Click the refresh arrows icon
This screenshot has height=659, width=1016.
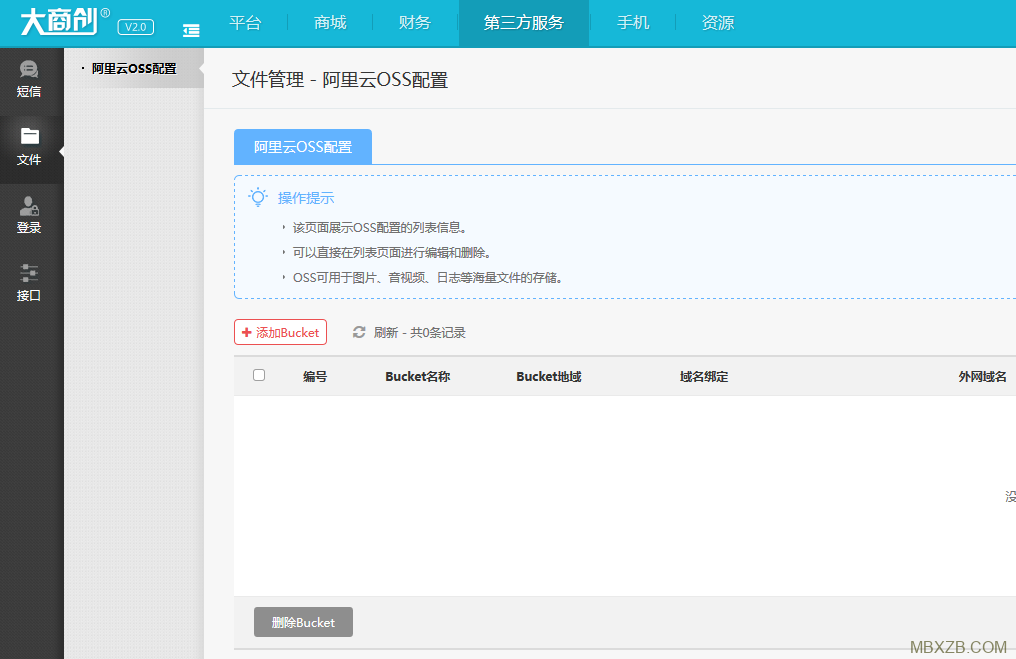click(x=359, y=332)
